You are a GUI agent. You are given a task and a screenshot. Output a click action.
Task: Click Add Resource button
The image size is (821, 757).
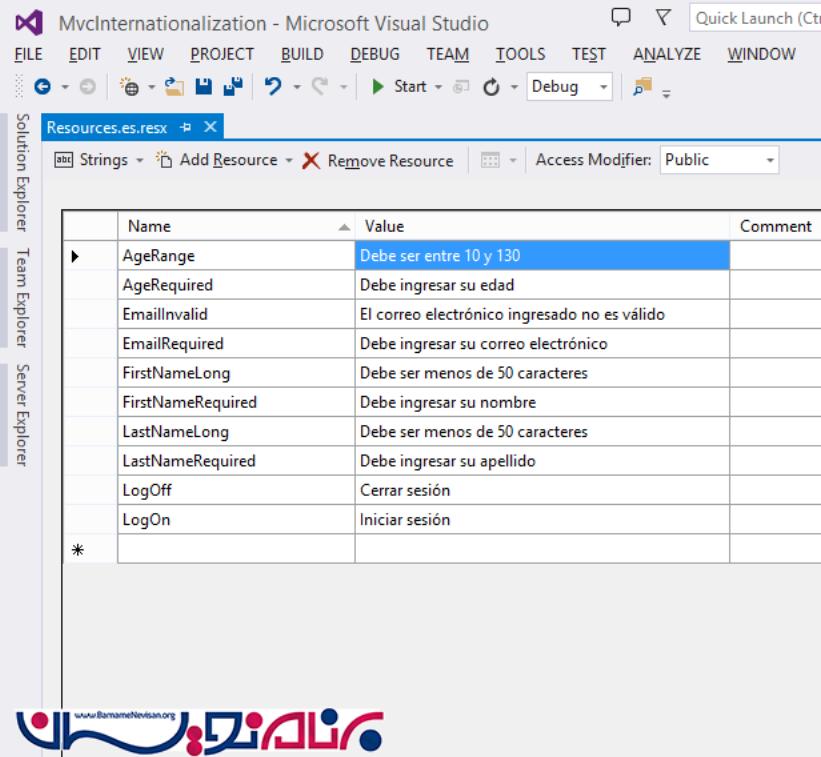(218, 160)
